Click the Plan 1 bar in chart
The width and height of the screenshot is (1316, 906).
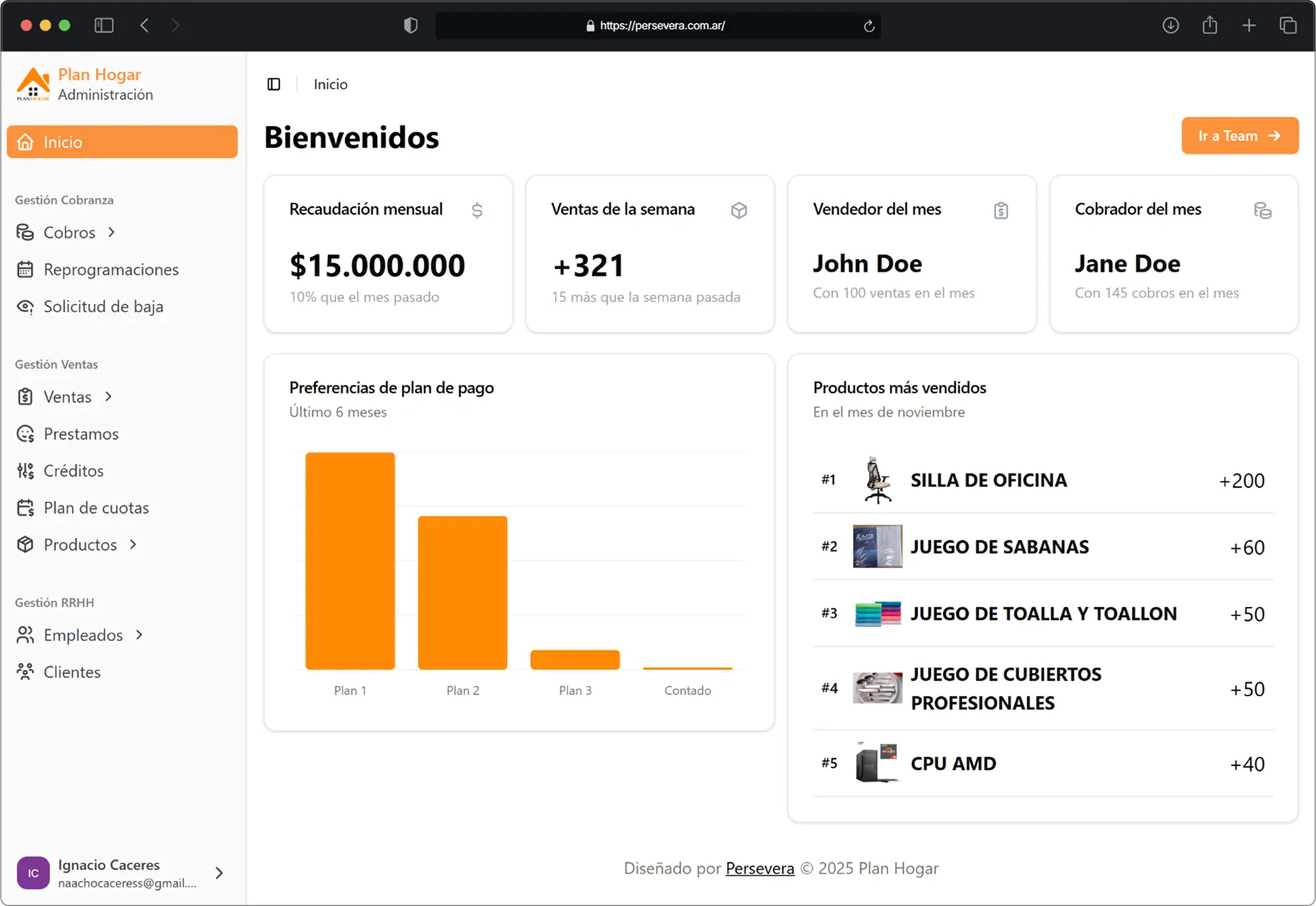[350, 561]
